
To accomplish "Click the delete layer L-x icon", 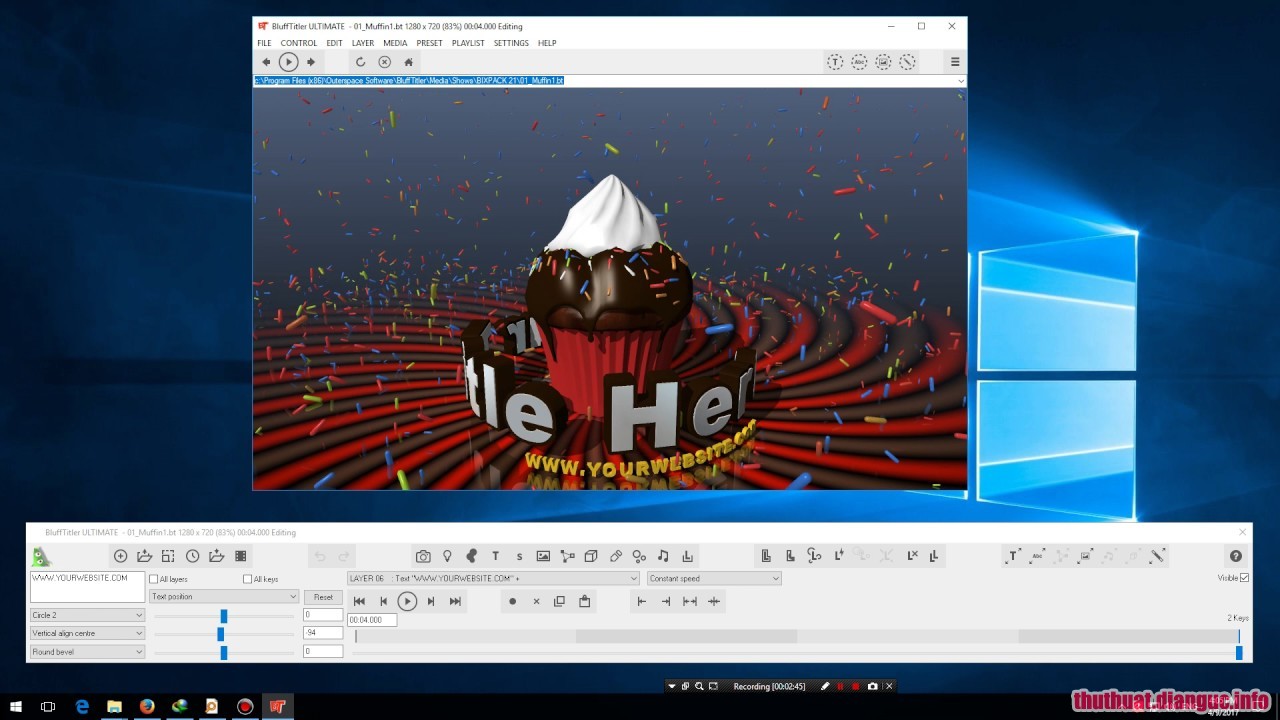I will pyautogui.click(x=911, y=556).
